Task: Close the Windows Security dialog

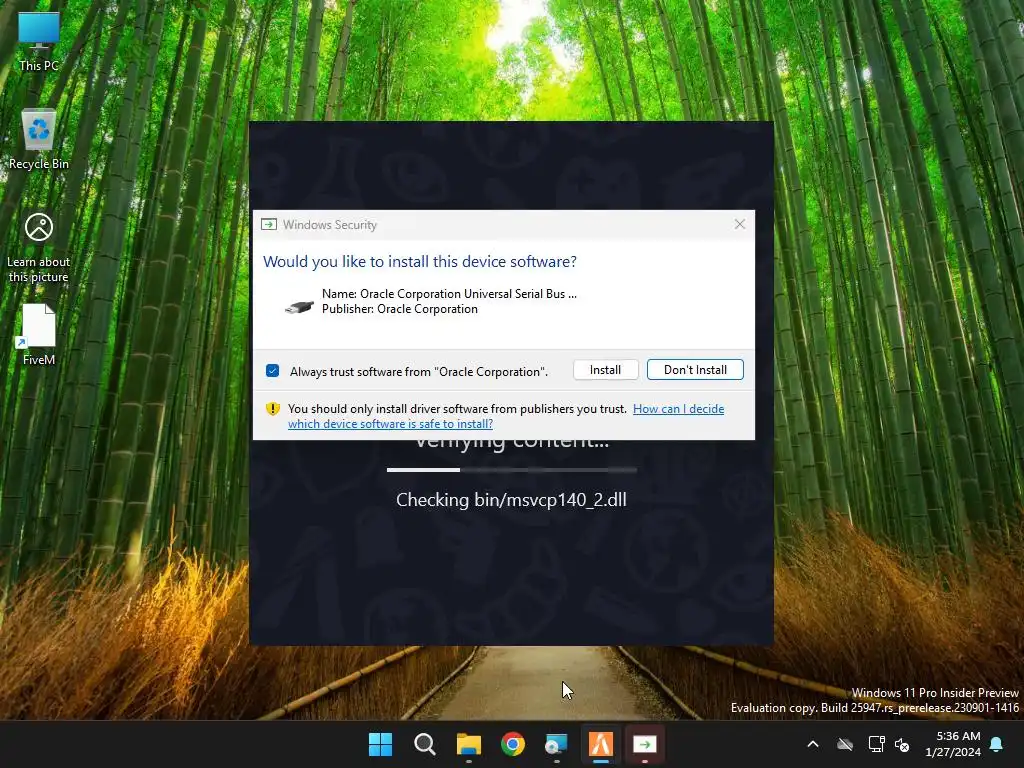Action: coord(739,224)
